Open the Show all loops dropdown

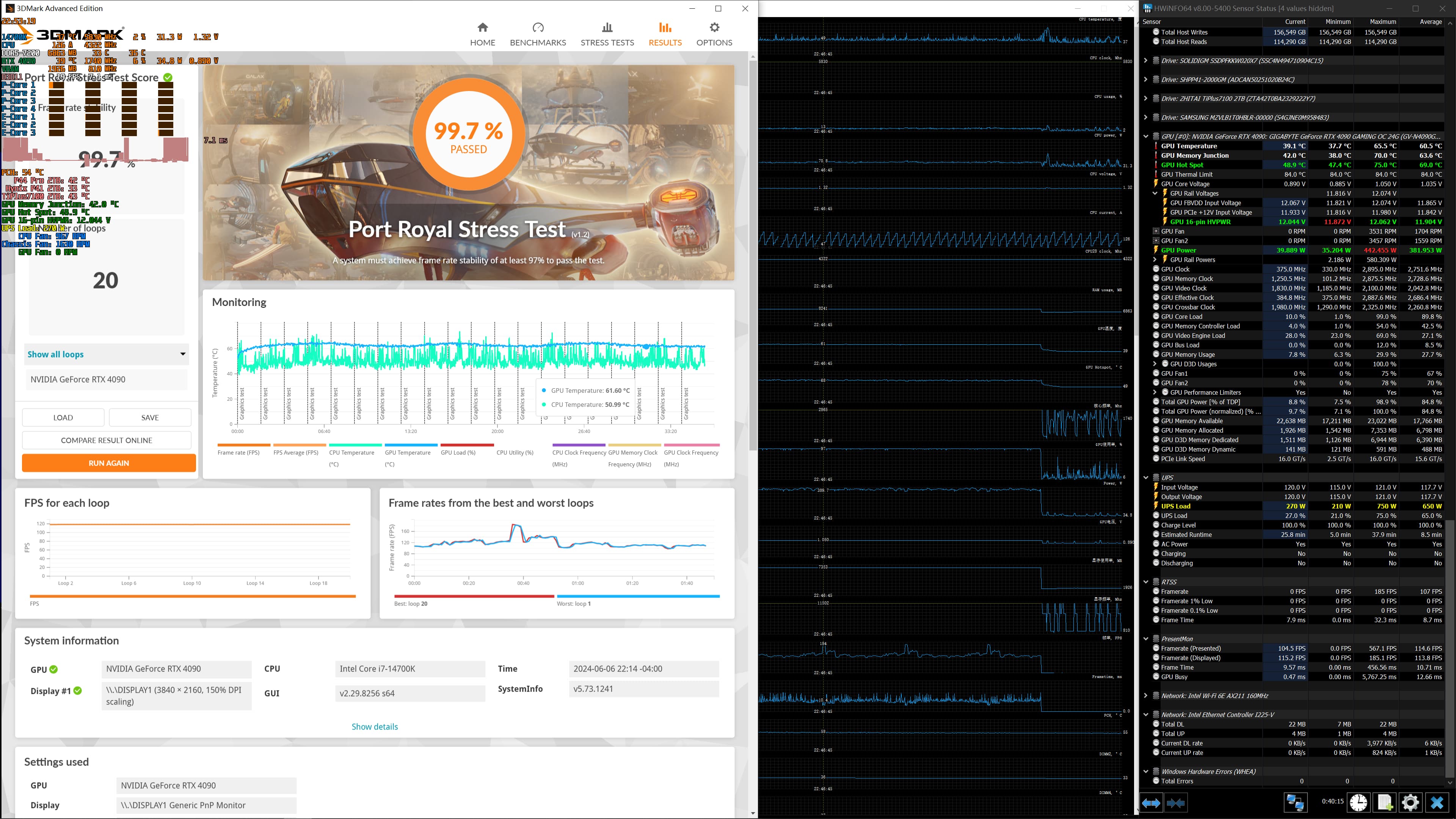(106, 355)
